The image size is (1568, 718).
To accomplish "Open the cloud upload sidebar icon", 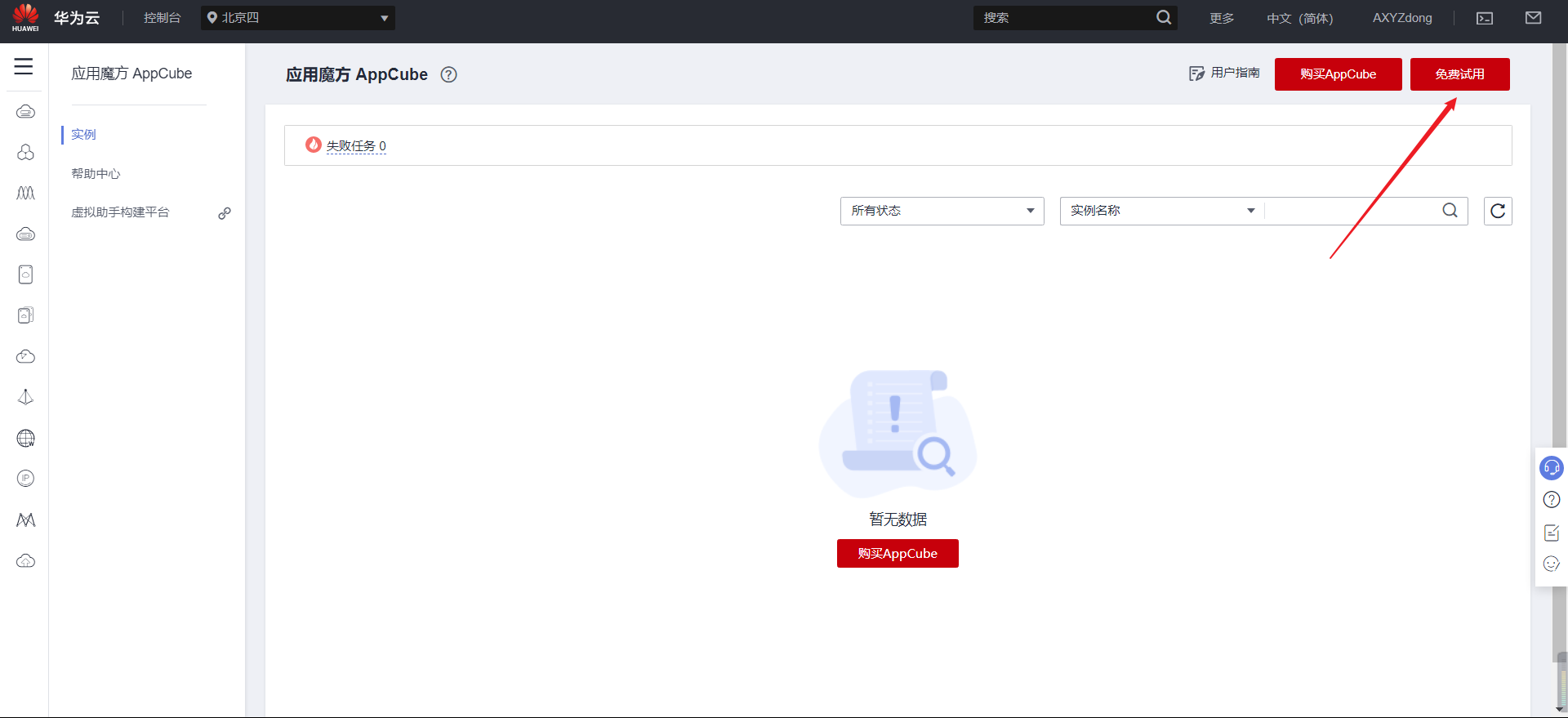I will 25,561.
